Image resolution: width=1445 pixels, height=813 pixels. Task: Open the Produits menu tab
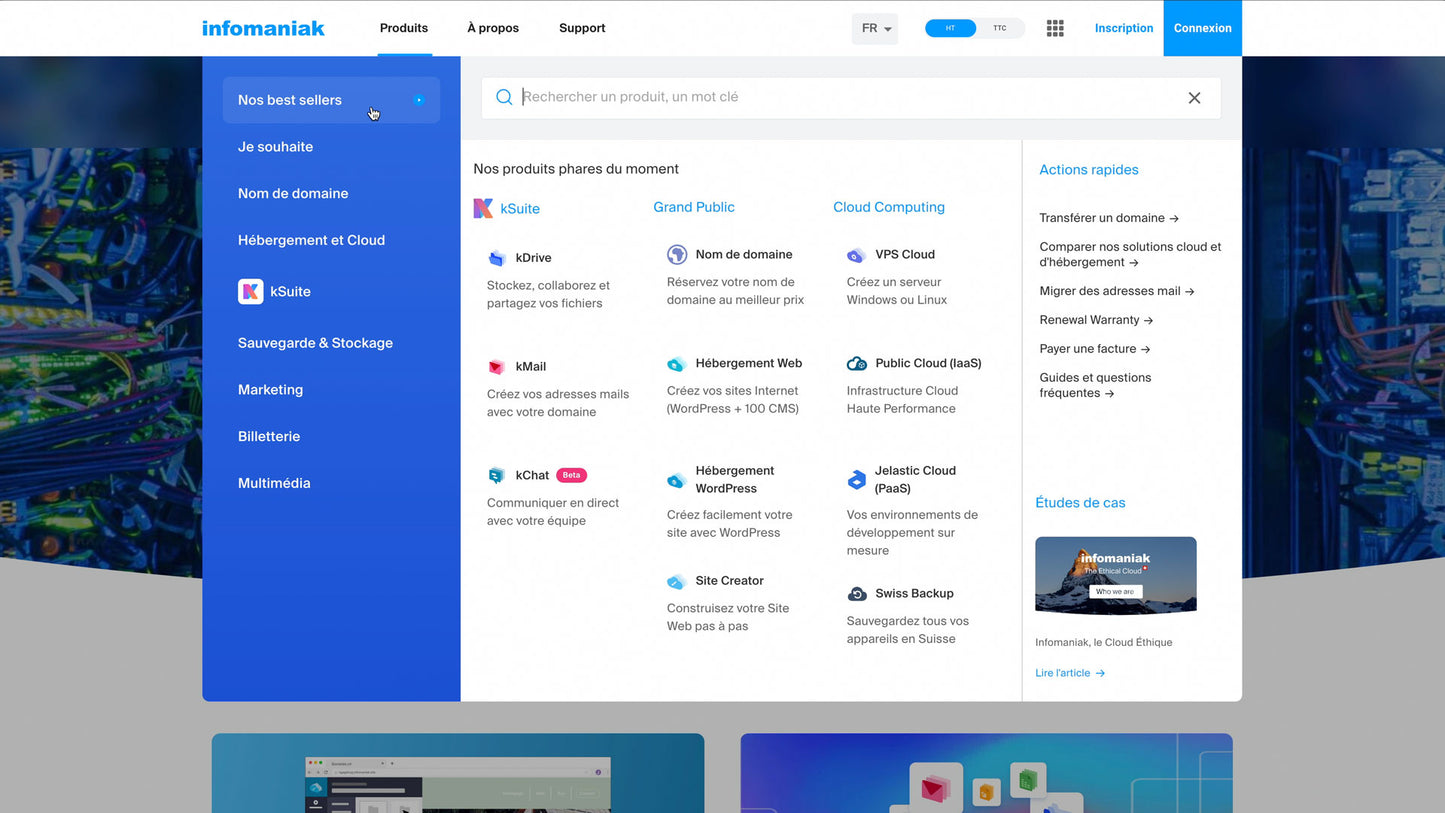click(404, 28)
